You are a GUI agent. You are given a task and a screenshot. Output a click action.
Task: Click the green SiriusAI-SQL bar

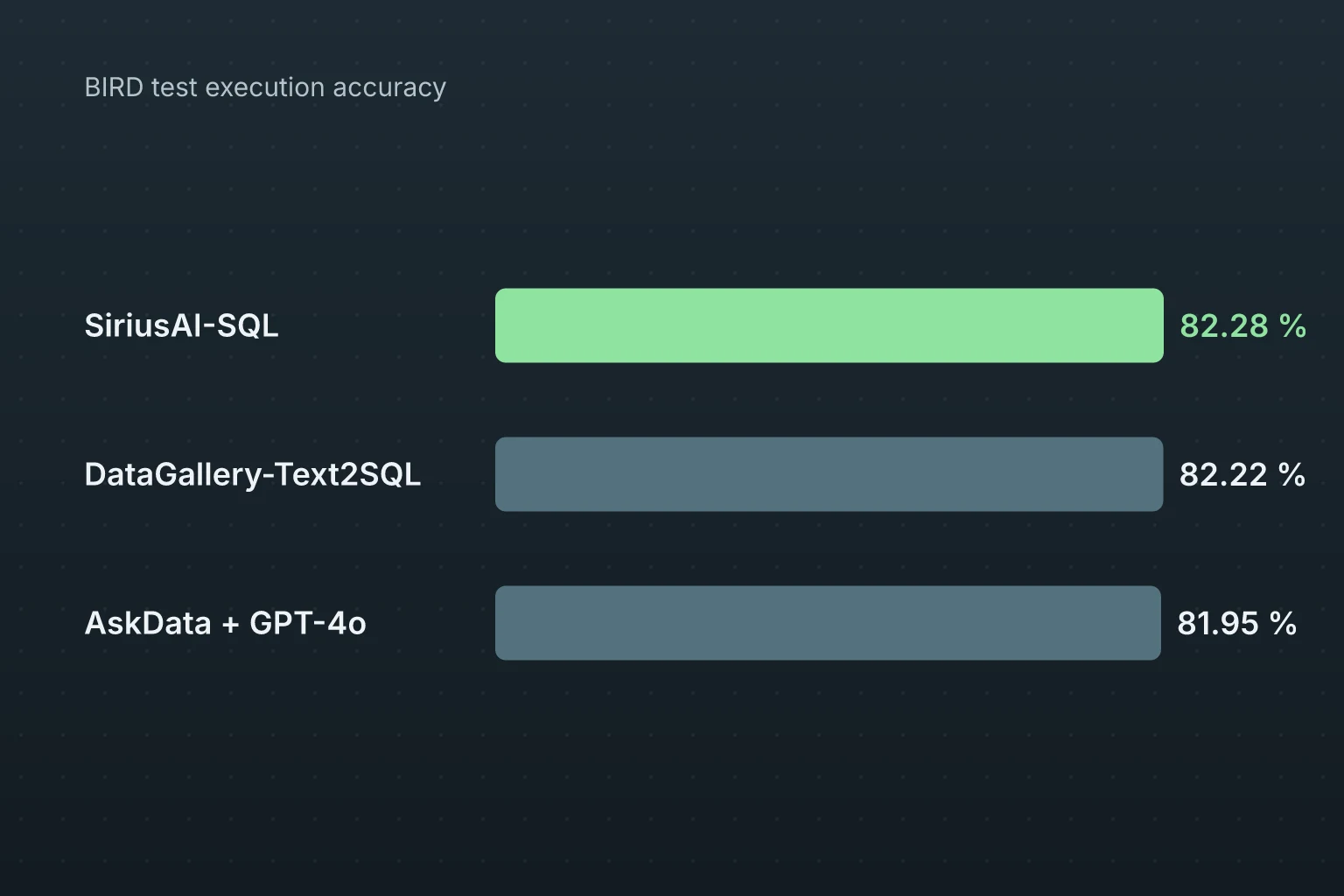(x=829, y=325)
